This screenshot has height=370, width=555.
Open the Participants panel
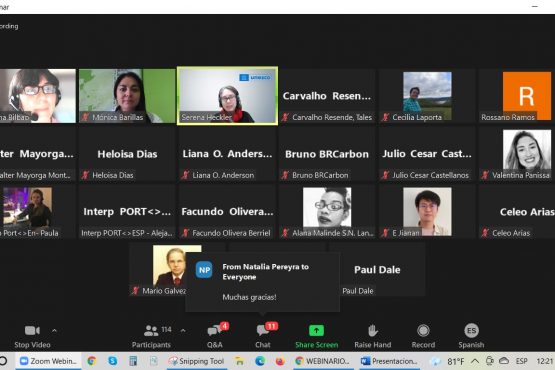pyautogui.click(x=151, y=336)
